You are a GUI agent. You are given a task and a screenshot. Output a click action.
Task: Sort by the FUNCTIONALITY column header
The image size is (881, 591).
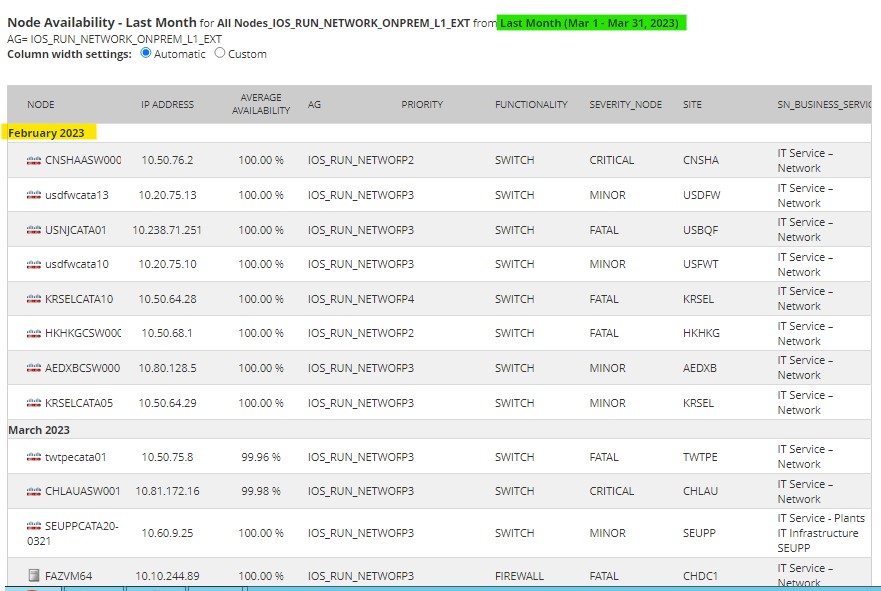[532, 104]
